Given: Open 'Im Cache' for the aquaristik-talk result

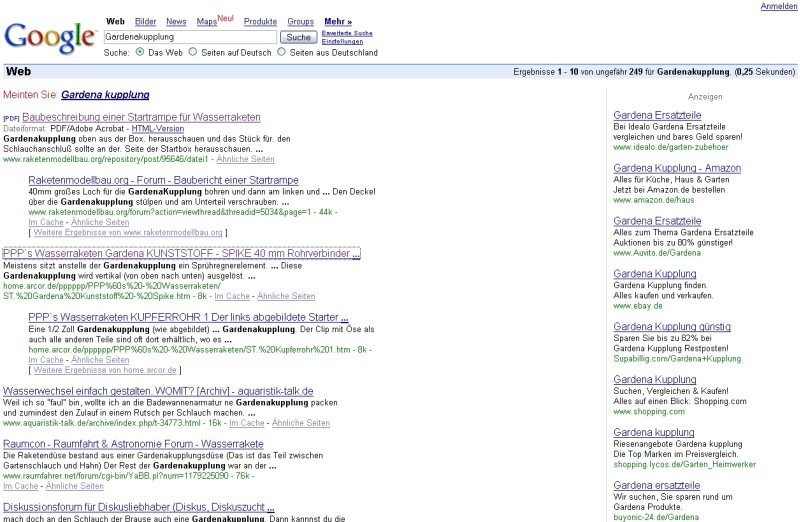Looking at the screenshot, I should point(247,423).
